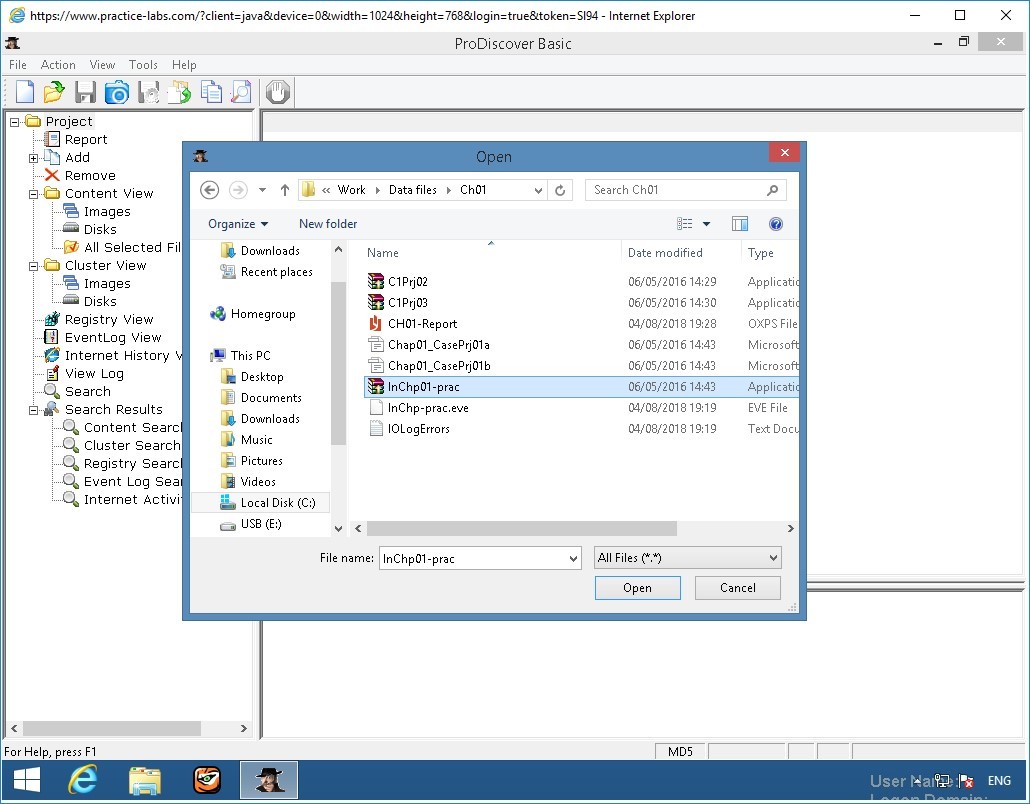Click Internet Explorer taskbar icon
The height and width of the screenshot is (804, 1030).
82,780
